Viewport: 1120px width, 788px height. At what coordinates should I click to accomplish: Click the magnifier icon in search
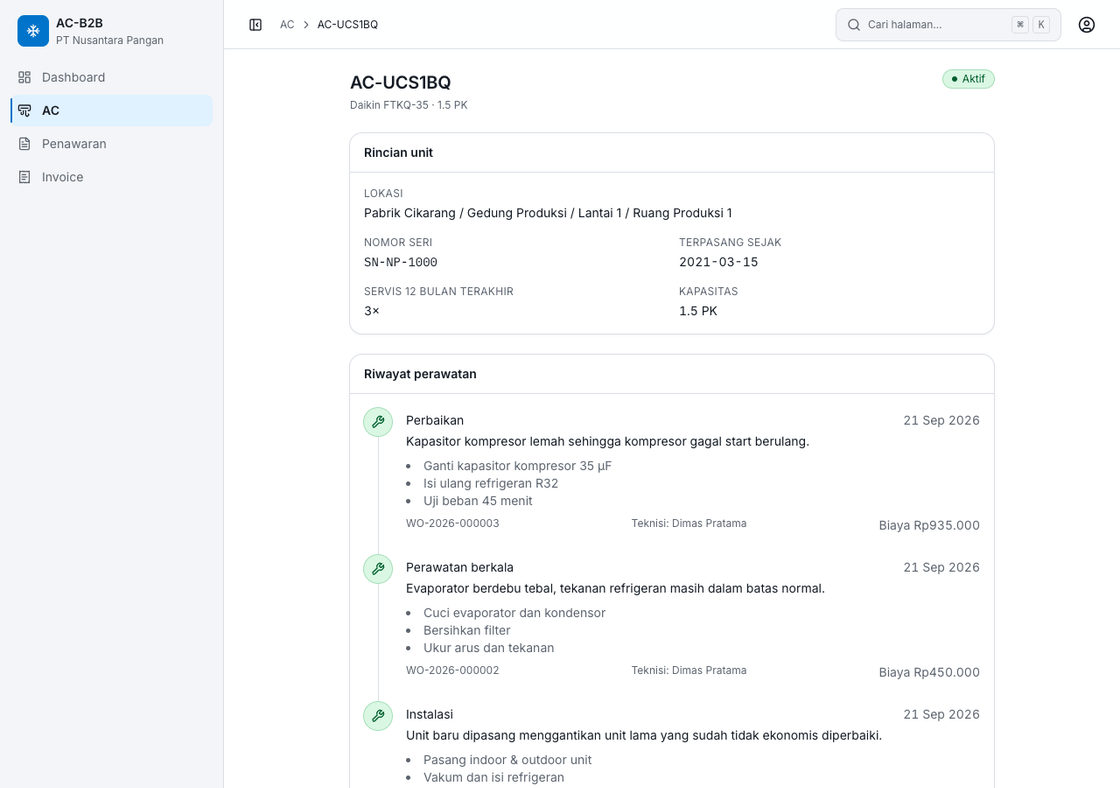854,25
